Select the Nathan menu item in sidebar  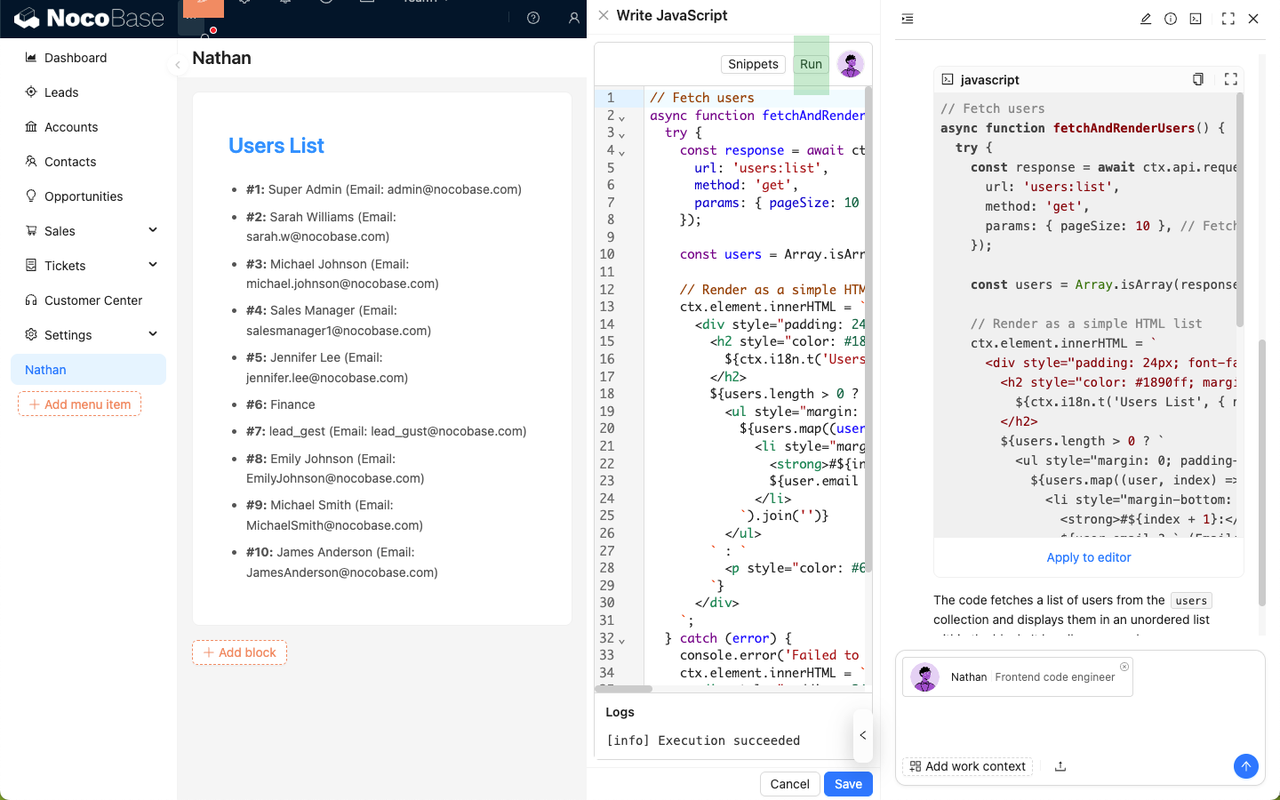pos(88,370)
